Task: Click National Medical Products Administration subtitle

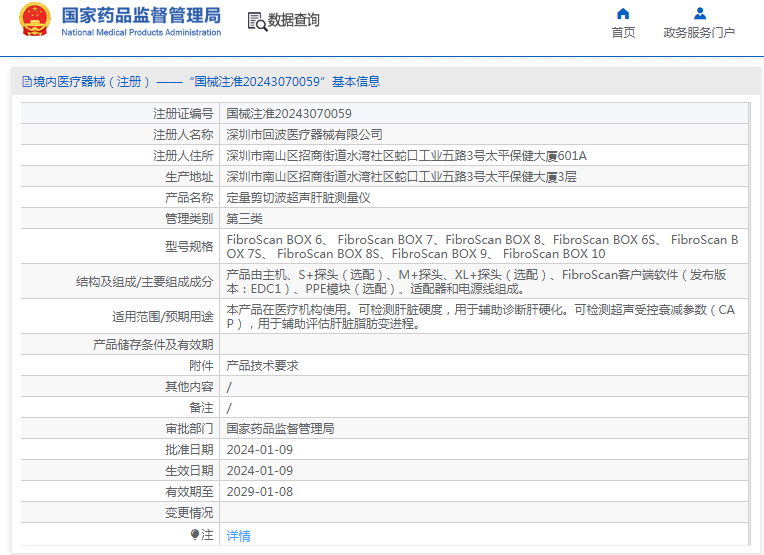Action: tap(141, 33)
